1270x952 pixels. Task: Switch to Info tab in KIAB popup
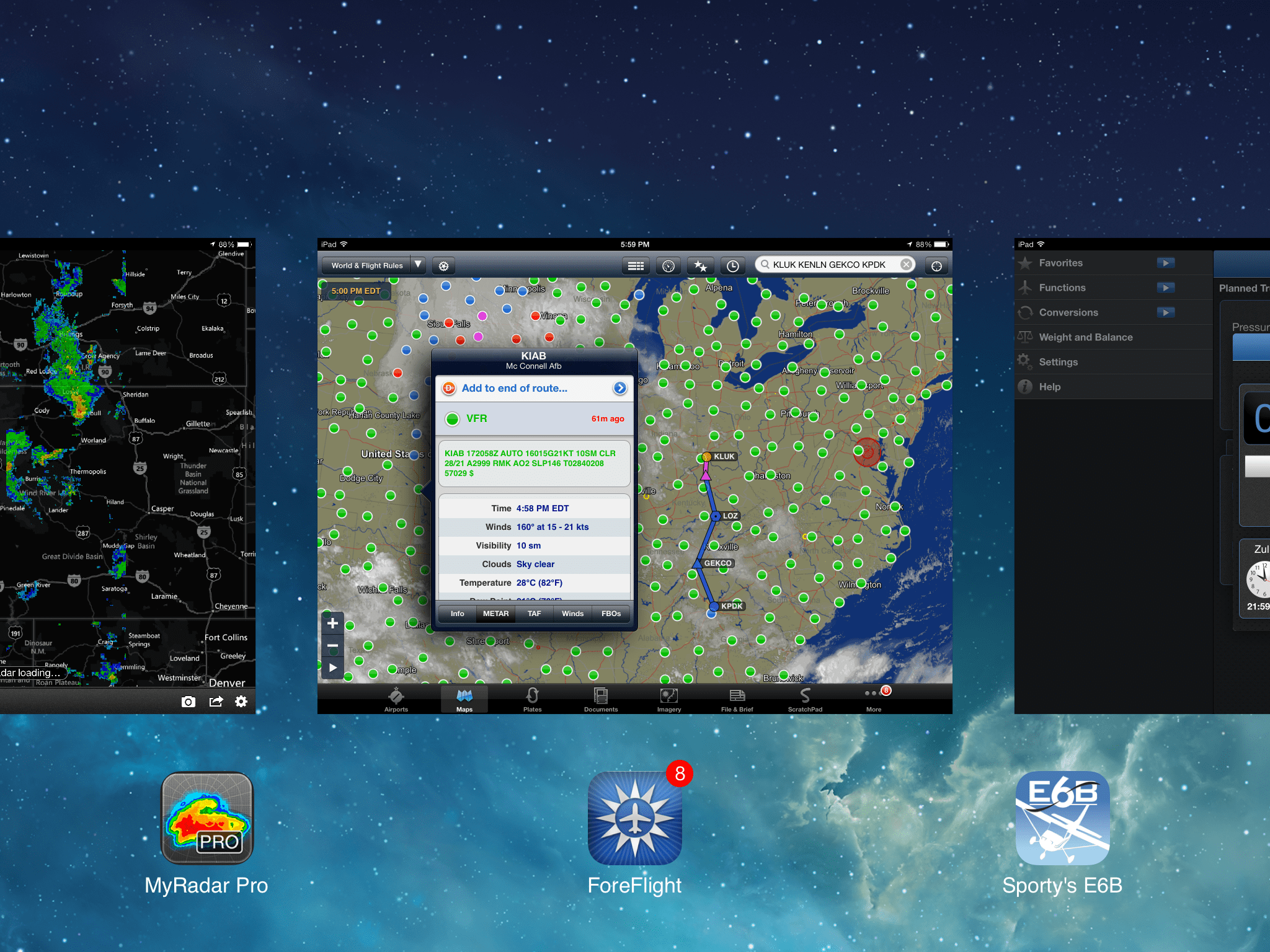pyautogui.click(x=457, y=614)
